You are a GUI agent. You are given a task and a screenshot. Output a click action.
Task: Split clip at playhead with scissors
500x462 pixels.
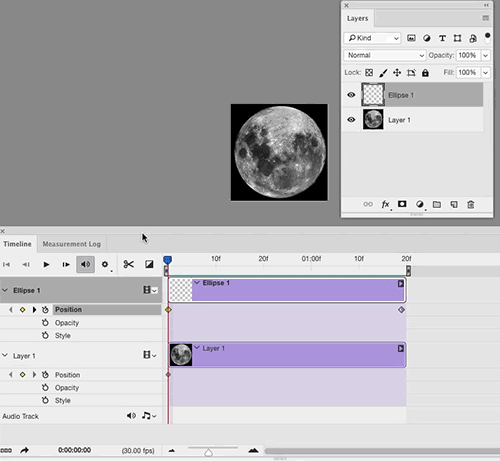[x=128, y=264]
